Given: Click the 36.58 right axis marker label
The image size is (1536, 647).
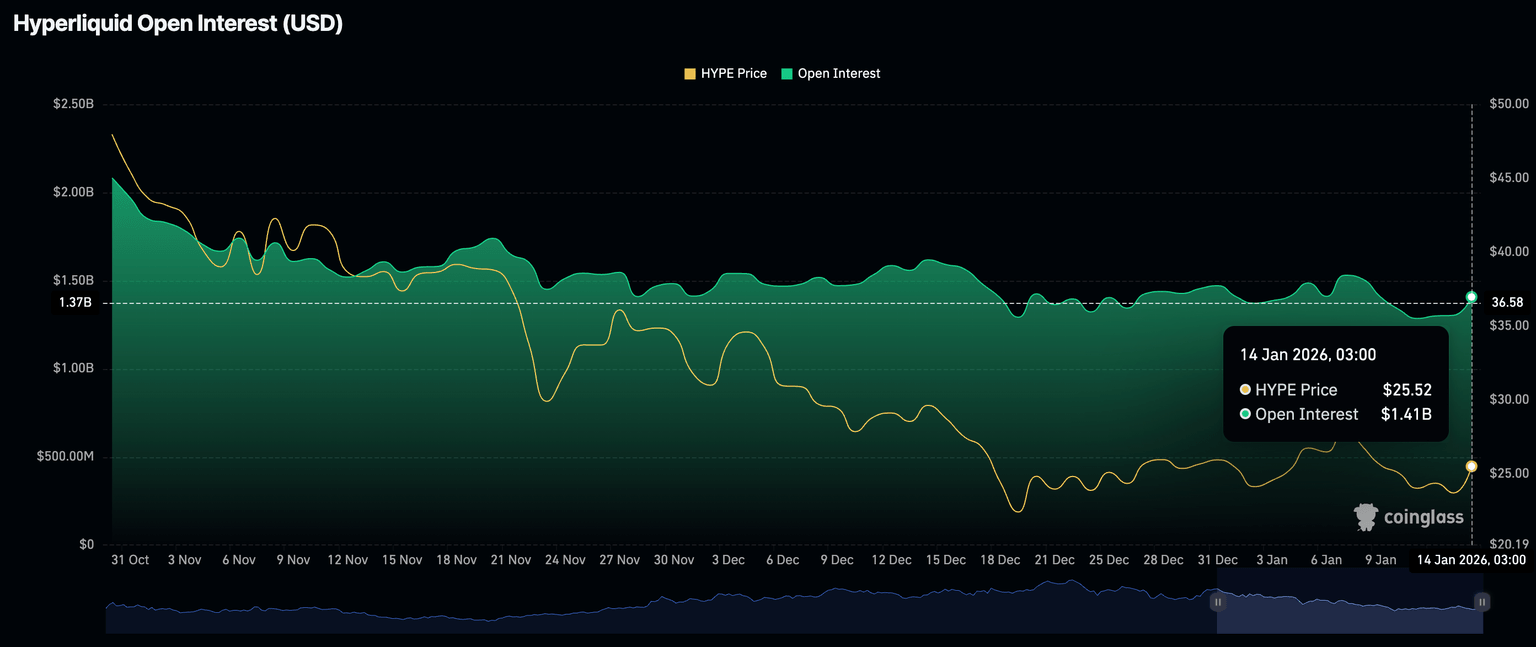Looking at the screenshot, I should point(1506,302).
